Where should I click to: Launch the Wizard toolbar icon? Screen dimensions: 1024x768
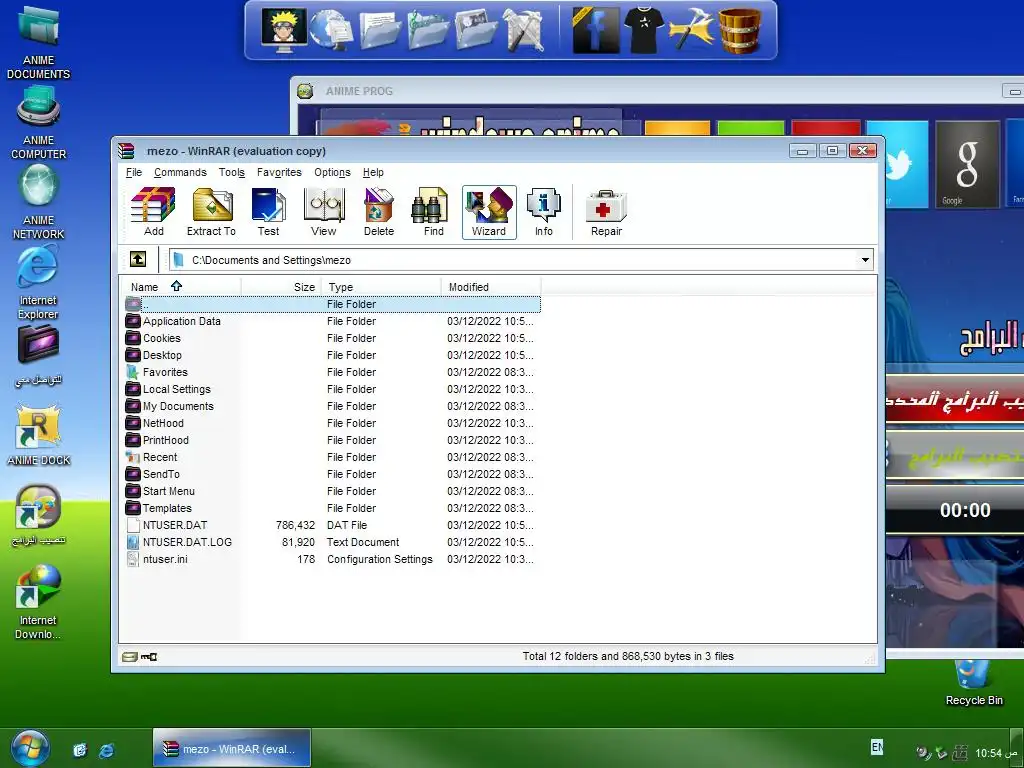point(489,212)
